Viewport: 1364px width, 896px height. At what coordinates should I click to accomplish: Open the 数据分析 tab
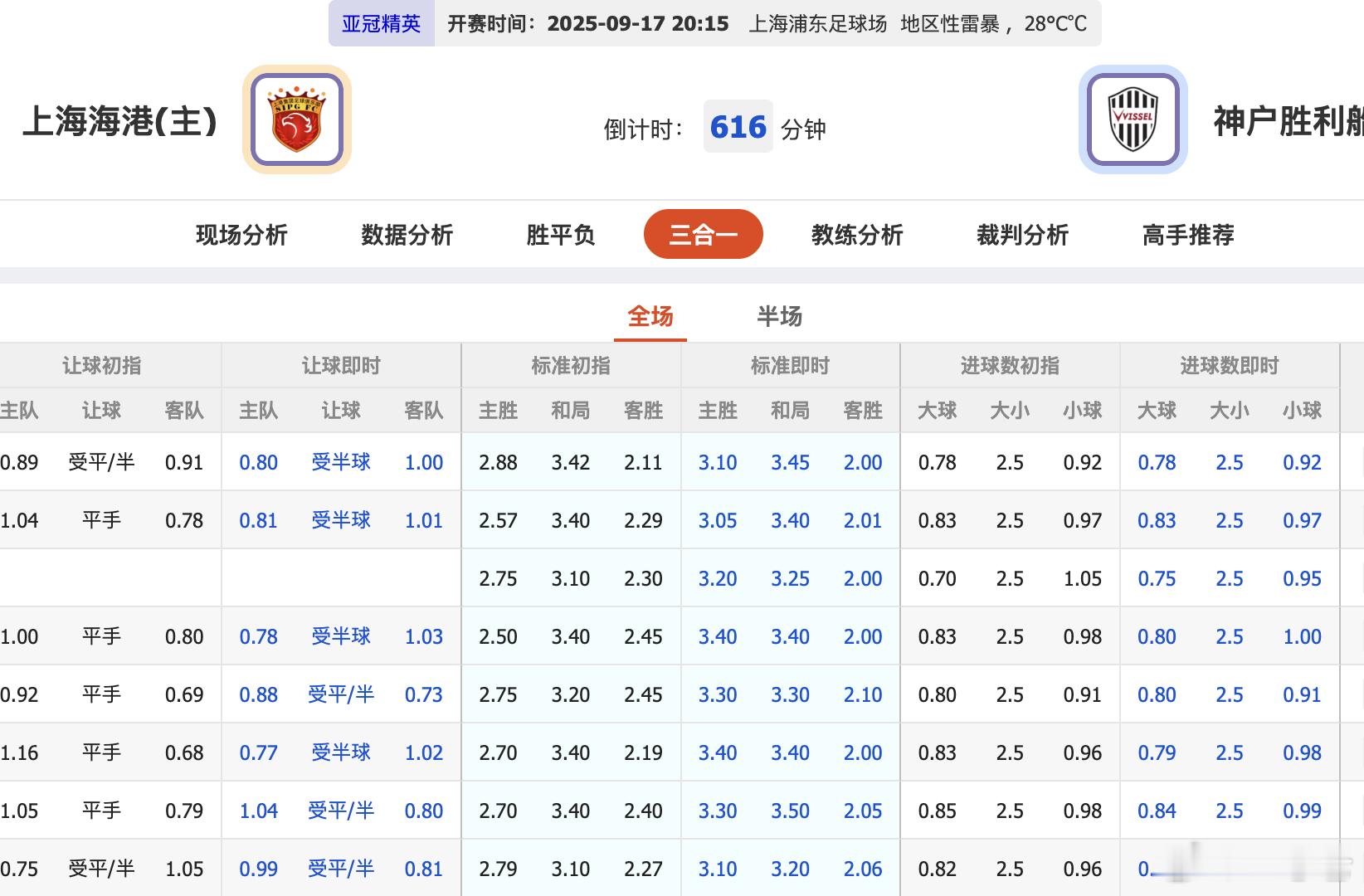click(407, 235)
